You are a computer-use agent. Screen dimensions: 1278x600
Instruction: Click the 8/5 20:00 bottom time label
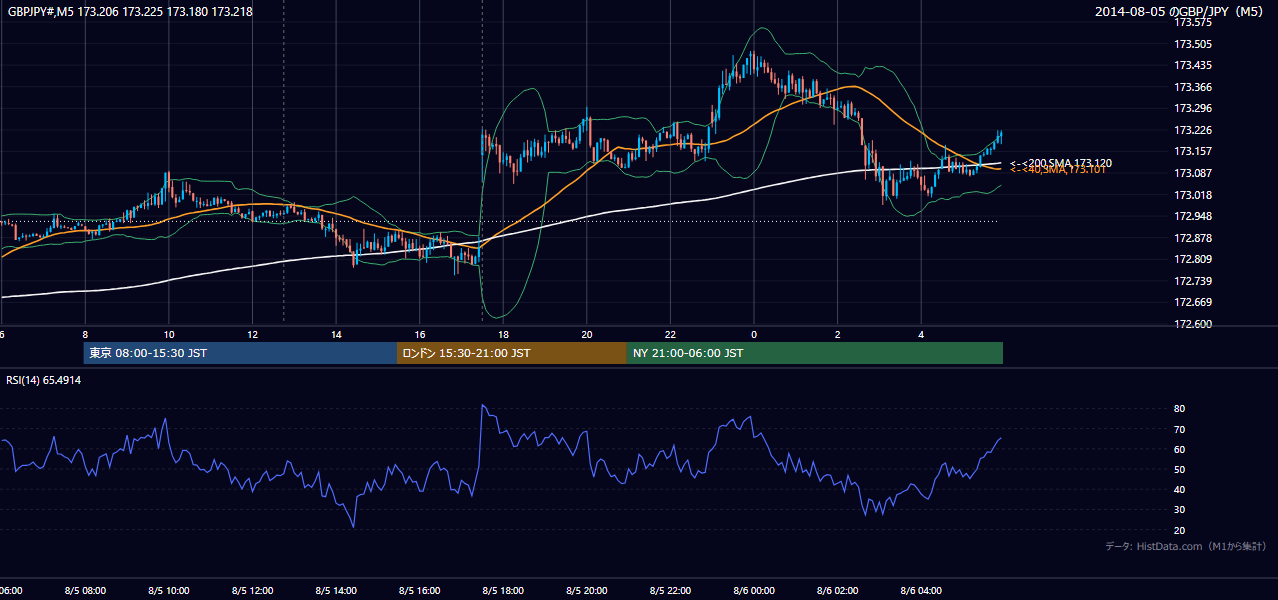586,590
